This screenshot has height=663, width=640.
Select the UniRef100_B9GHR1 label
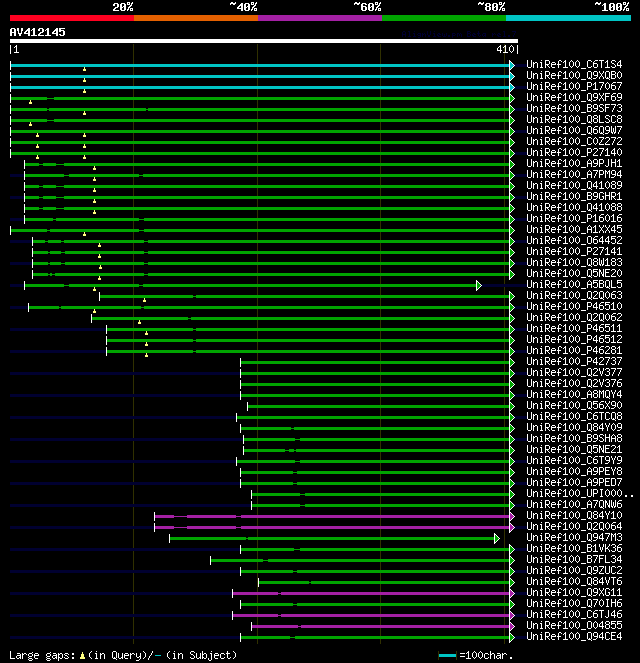pos(574,196)
